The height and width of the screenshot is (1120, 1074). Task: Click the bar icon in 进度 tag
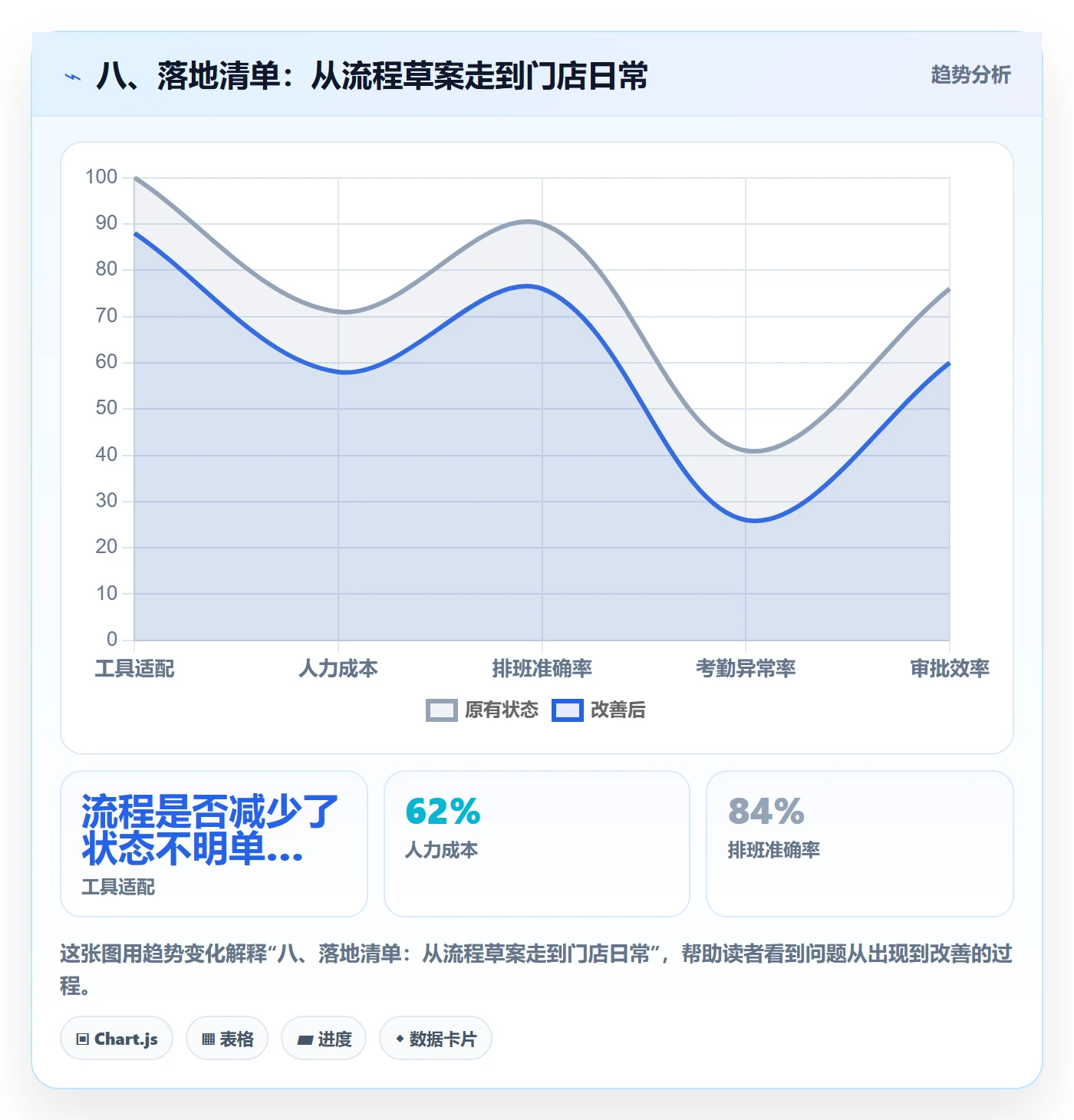[x=305, y=1040]
